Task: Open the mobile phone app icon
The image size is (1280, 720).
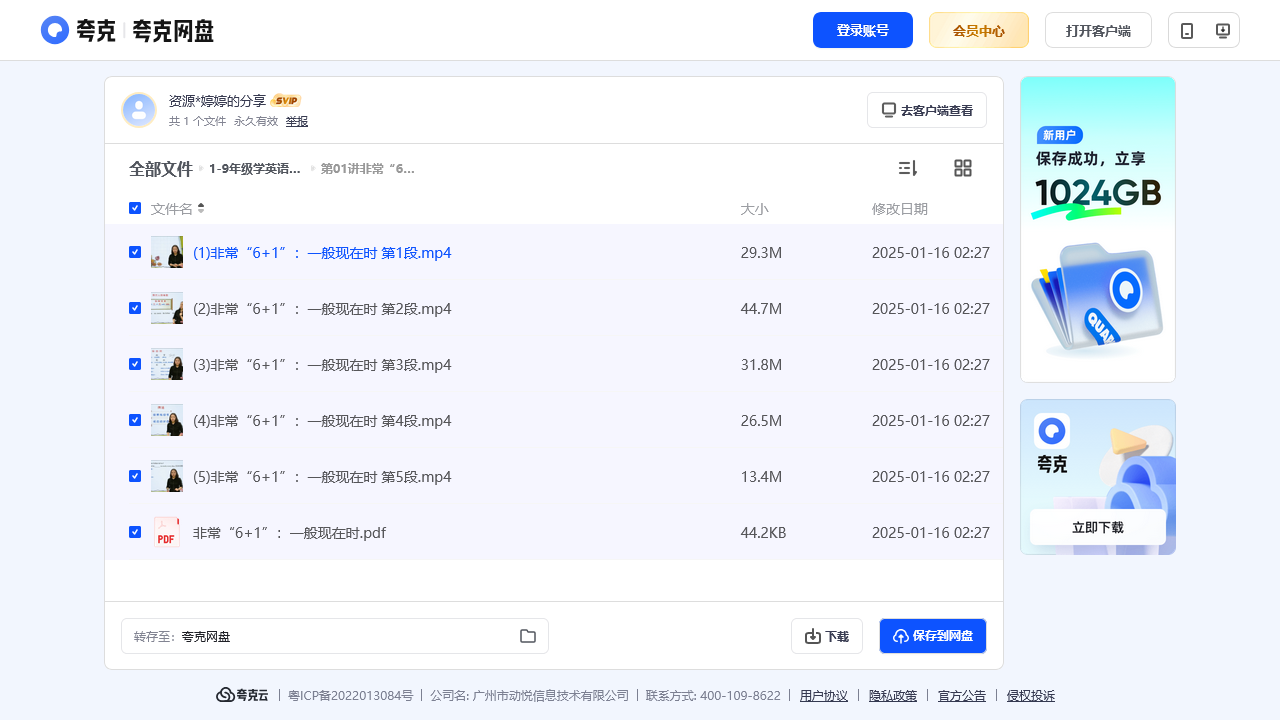Action: (1187, 31)
